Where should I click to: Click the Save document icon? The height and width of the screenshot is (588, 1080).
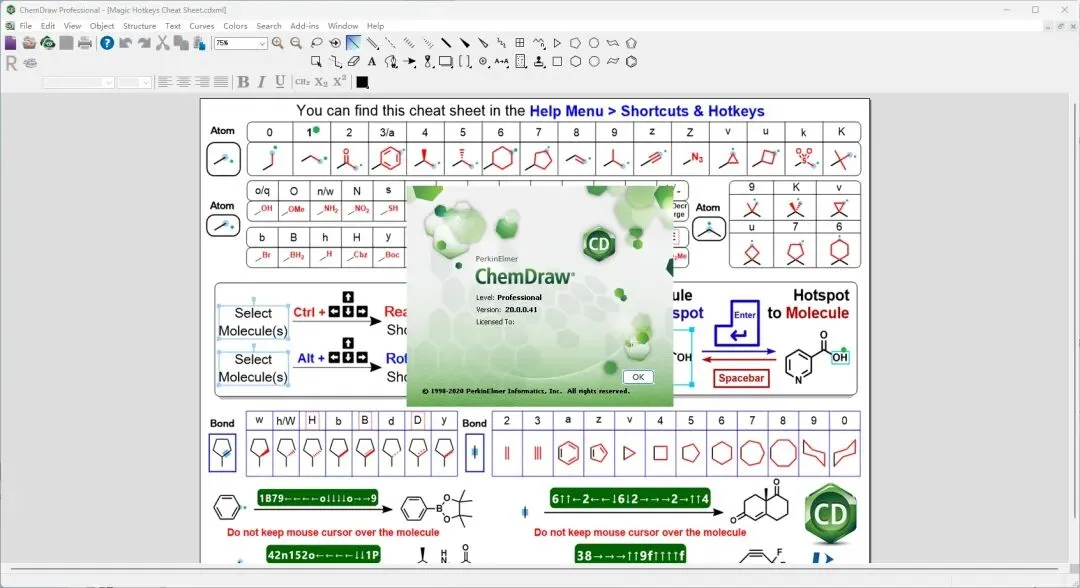coord(66,43)
